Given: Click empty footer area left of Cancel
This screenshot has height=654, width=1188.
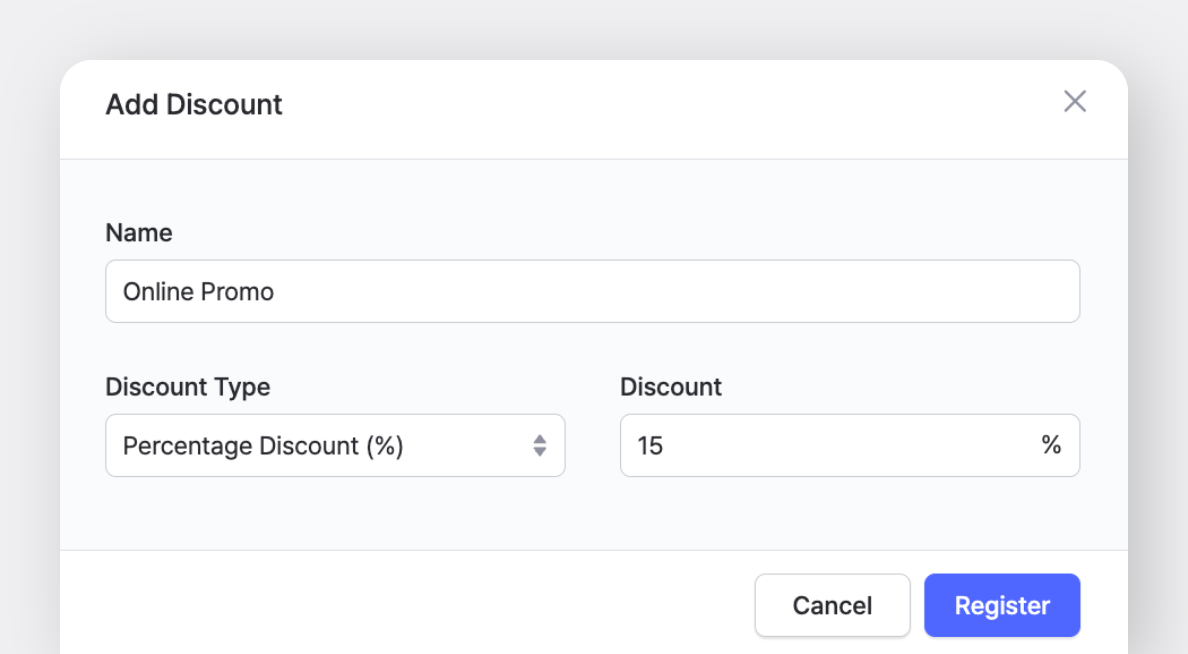Looking at the screenshot, I should pyautogui.click(x=400, y=605).
